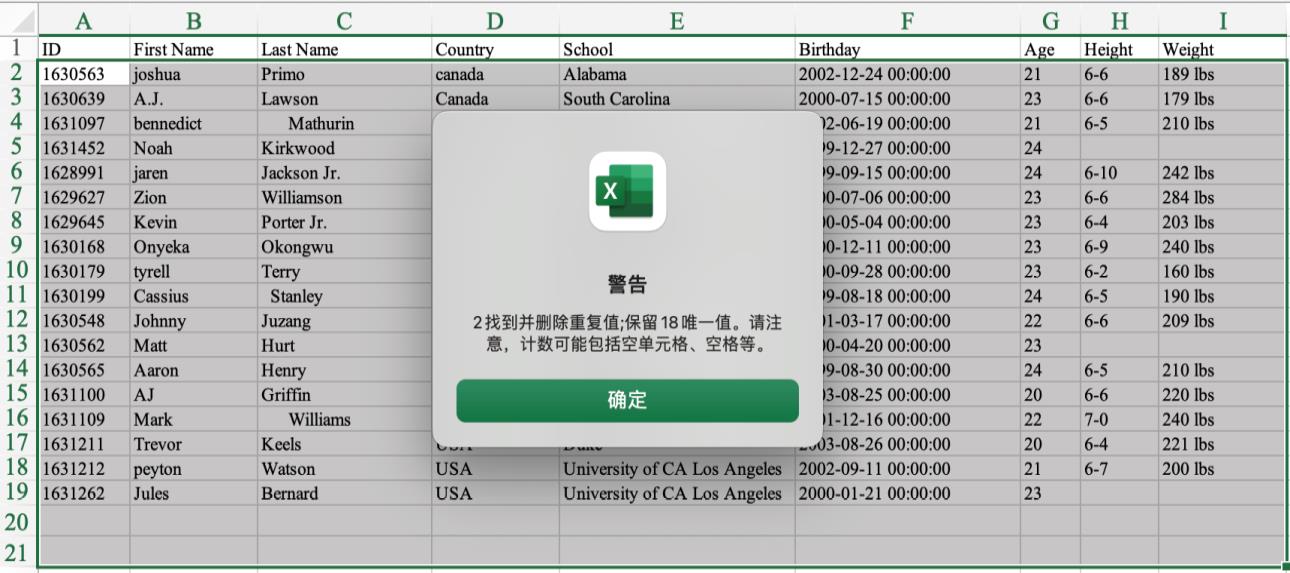Click the select-all triangle at the grid corner
Screen dimensions: 1290x573
pos(21,20)
